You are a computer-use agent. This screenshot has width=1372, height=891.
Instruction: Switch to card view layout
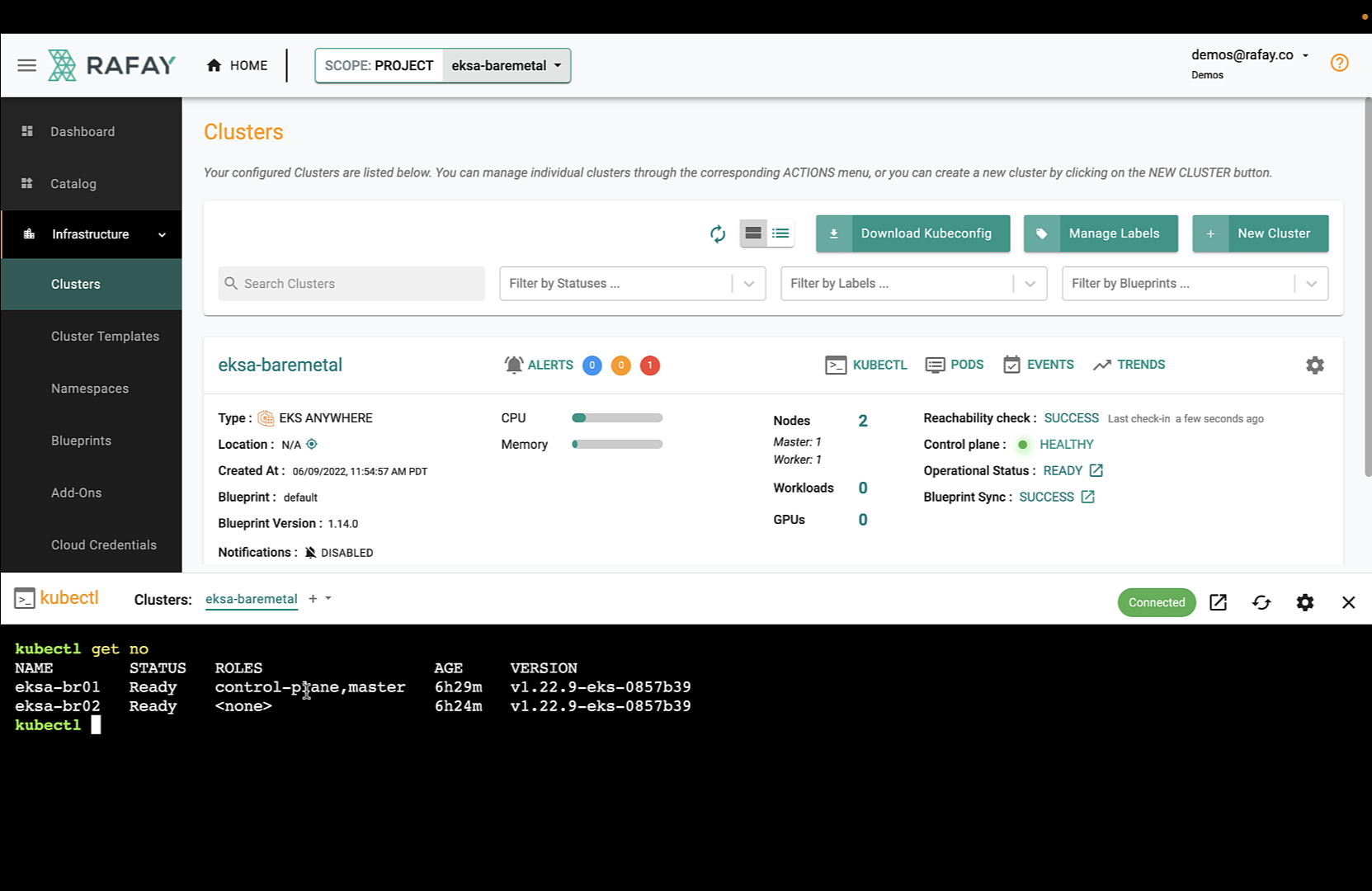(753, 233)
